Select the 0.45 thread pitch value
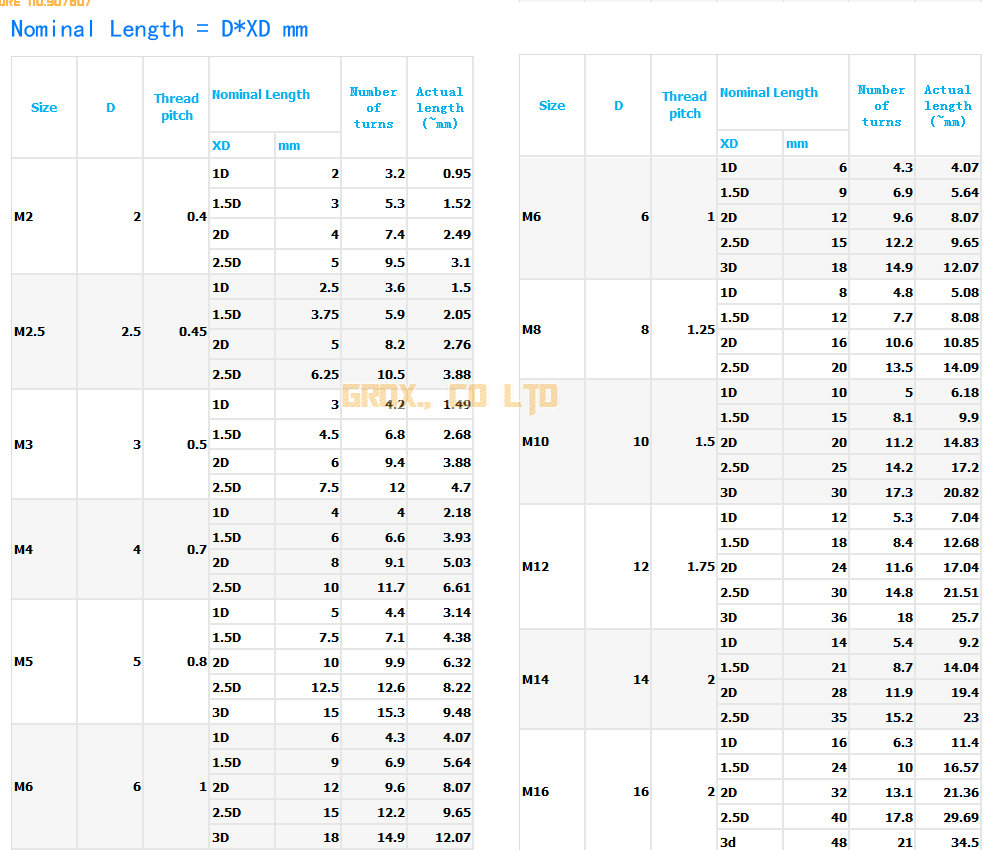1000x850 pixels. point(192,331)
